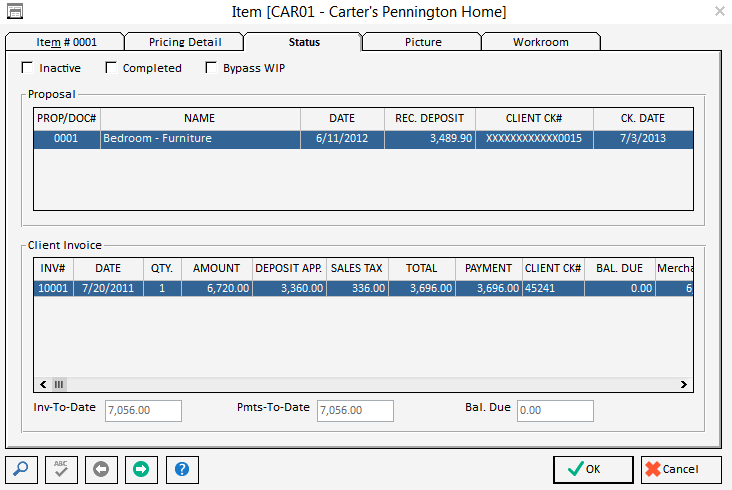Image resolution: width=732 pixels, height=490 pixels.
Task: Click the XXXXXXXXXXXX0015 check number cell
Action: [x=534, y=139]
